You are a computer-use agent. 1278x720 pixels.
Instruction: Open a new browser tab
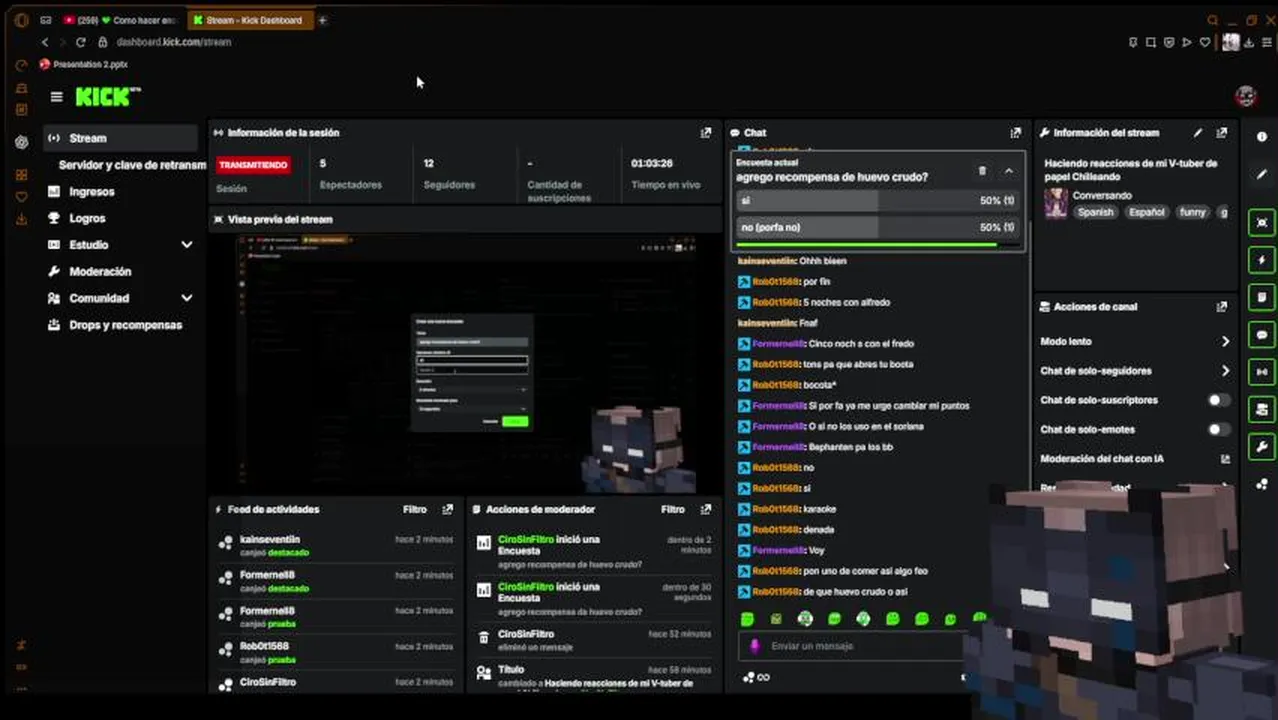pyautogui.click(x=322, y=20)
